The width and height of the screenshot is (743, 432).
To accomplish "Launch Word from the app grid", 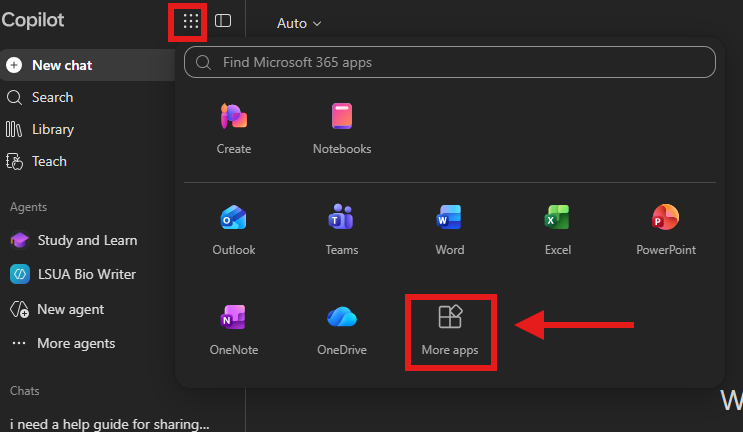I will pos(450,230).
